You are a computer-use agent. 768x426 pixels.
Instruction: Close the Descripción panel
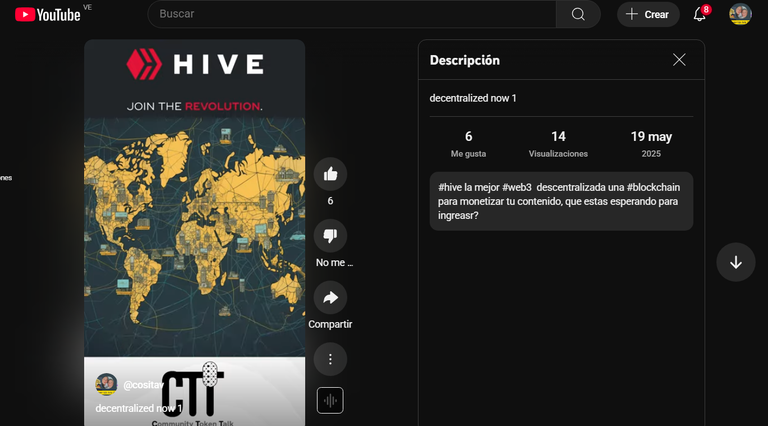tap(679, 60)
